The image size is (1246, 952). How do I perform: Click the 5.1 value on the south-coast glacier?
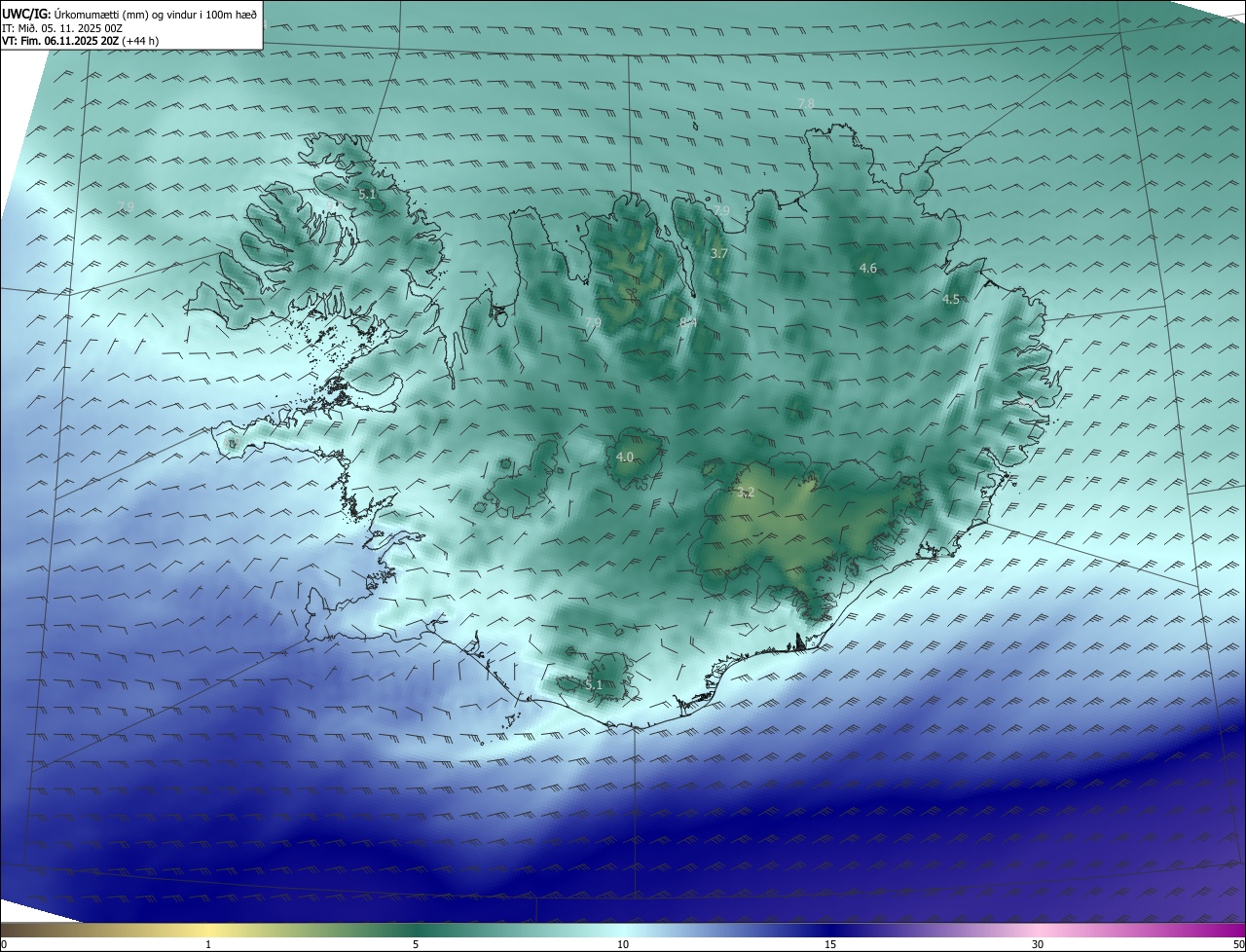pos(594,685)
